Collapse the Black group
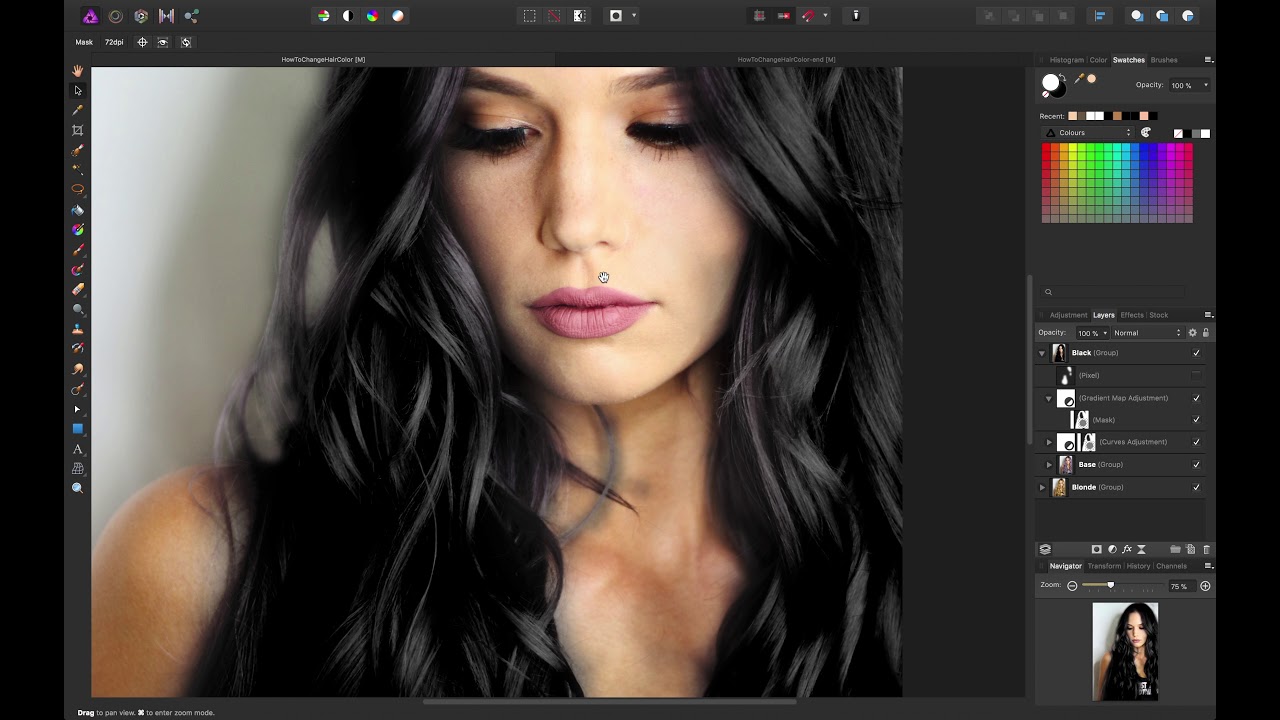The image size is (1280, 720). (1042, 353)
